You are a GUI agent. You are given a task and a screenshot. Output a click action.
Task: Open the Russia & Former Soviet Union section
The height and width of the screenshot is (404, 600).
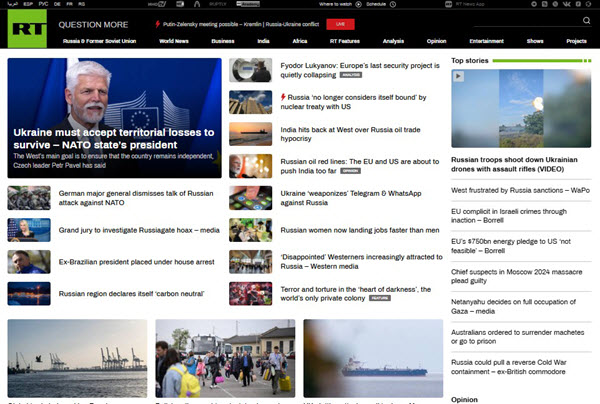coord(99,41)
